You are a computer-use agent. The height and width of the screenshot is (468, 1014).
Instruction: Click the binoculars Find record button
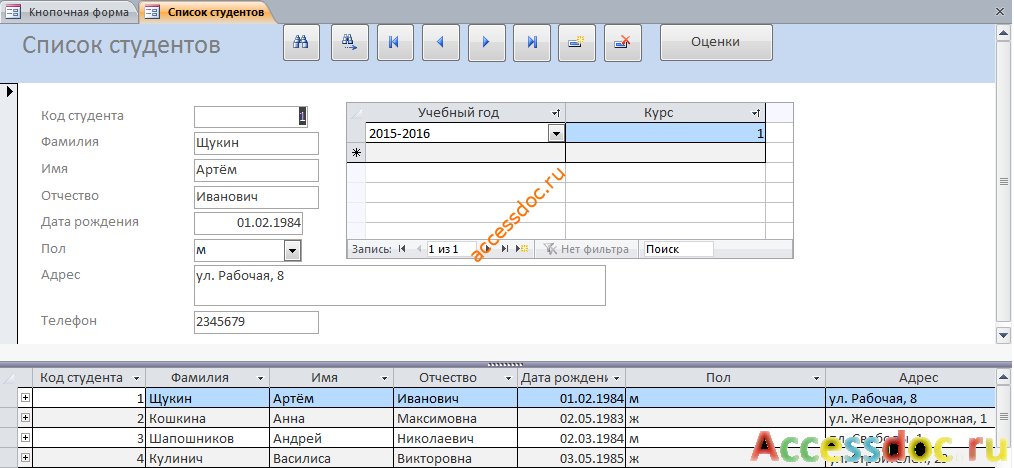pyautogui.click(x=301, y=43)
